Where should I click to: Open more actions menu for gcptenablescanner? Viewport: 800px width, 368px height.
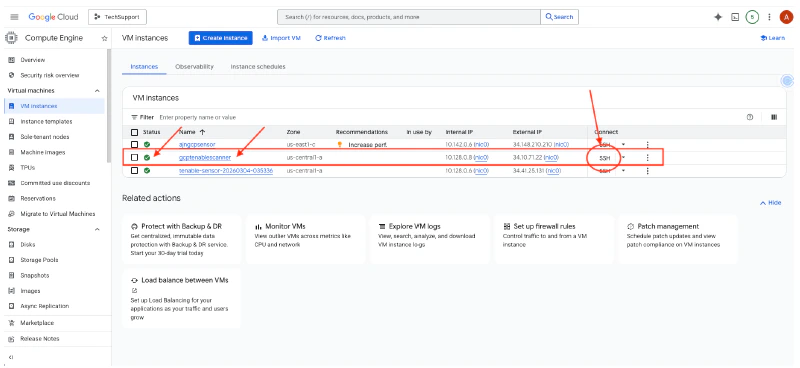(647, 158)
